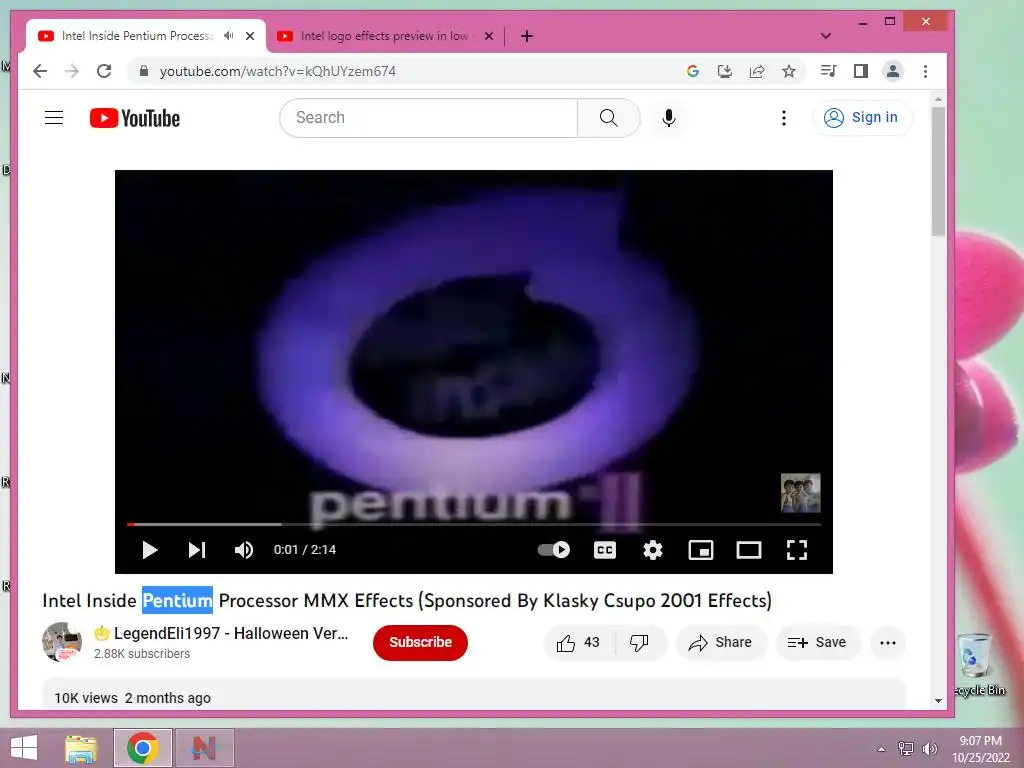Close the Intel logo effects tab
The image size is (1024, 768).
(x=488, y=36)
